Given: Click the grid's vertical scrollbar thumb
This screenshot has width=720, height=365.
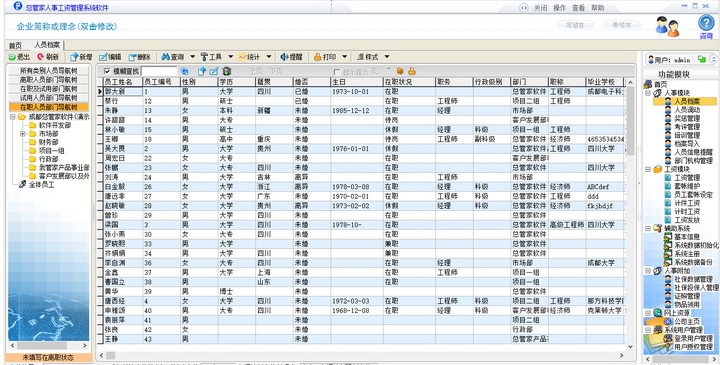Looking at the screenshot, I should point(630,120).
